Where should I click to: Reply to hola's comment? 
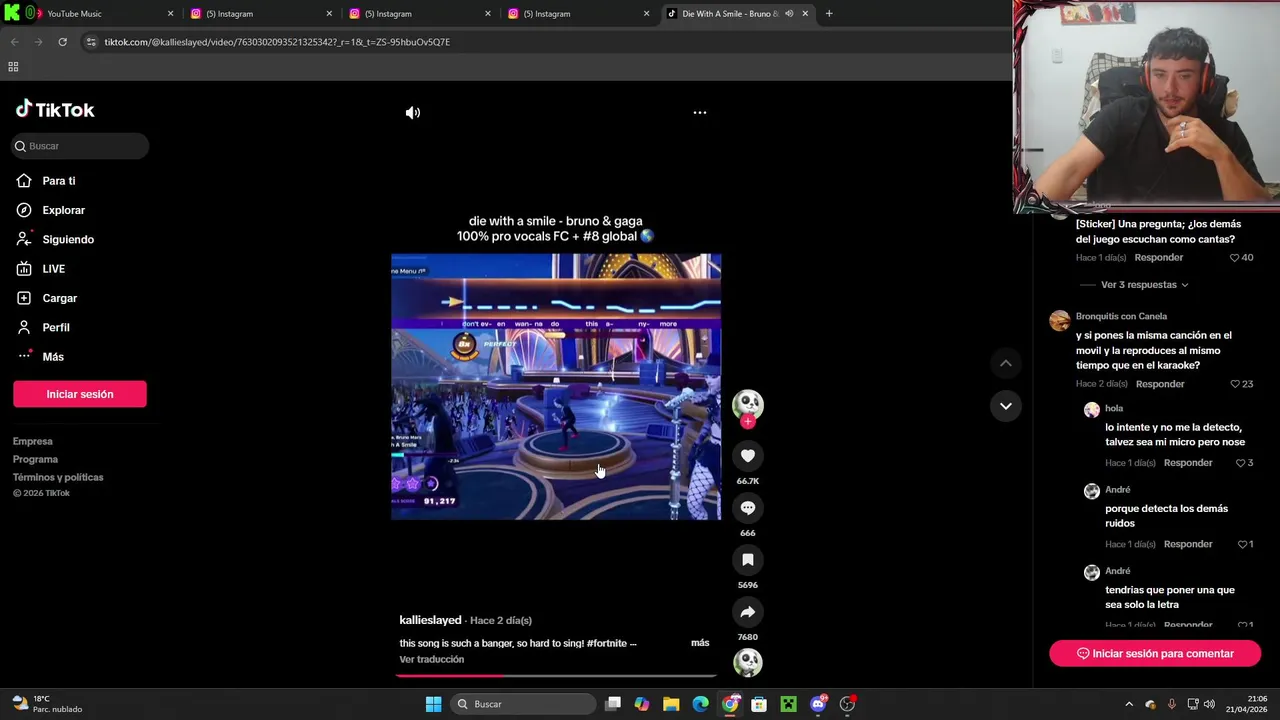coord(1188,463)
